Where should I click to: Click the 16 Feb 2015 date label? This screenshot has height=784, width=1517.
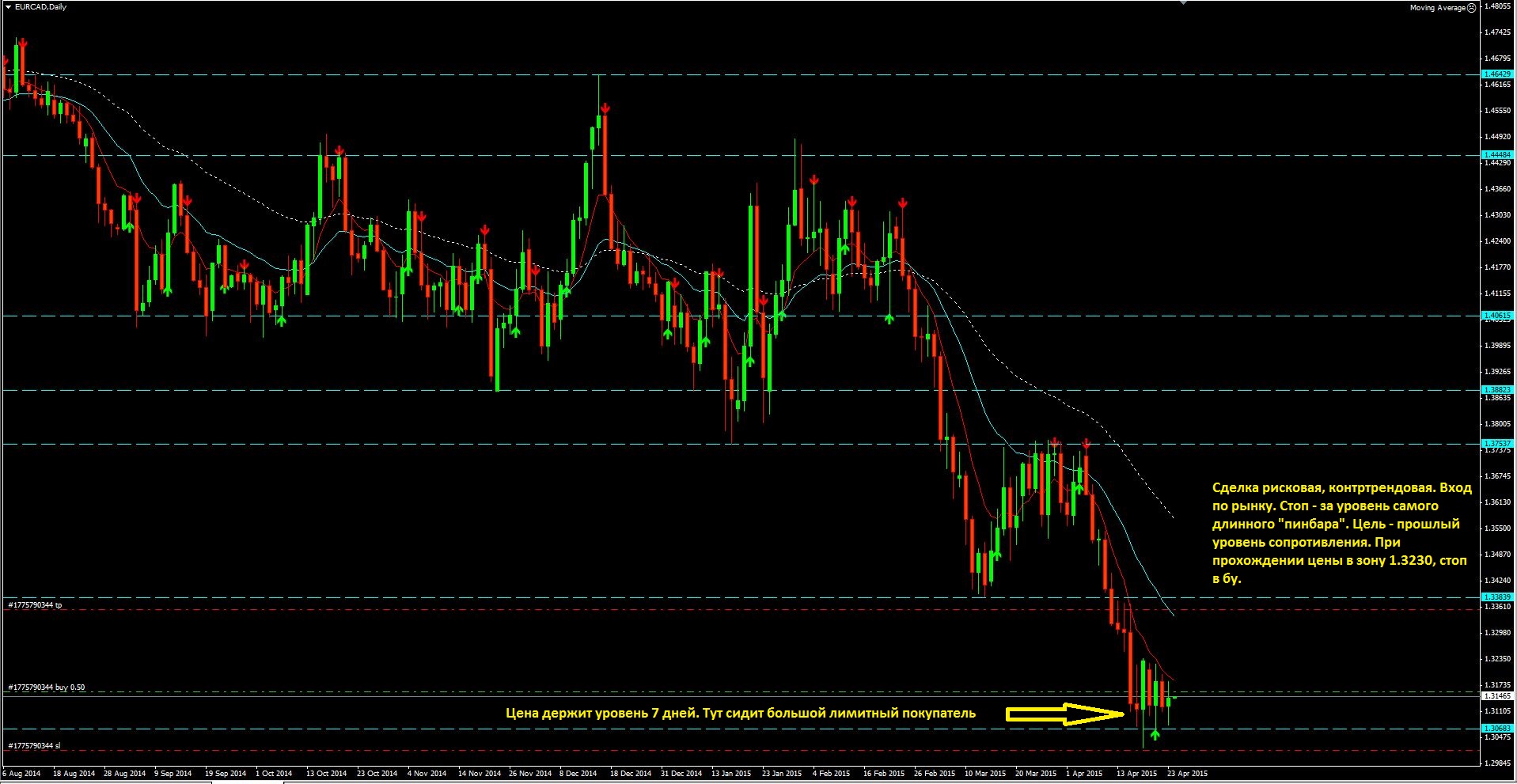pos(884,773)
